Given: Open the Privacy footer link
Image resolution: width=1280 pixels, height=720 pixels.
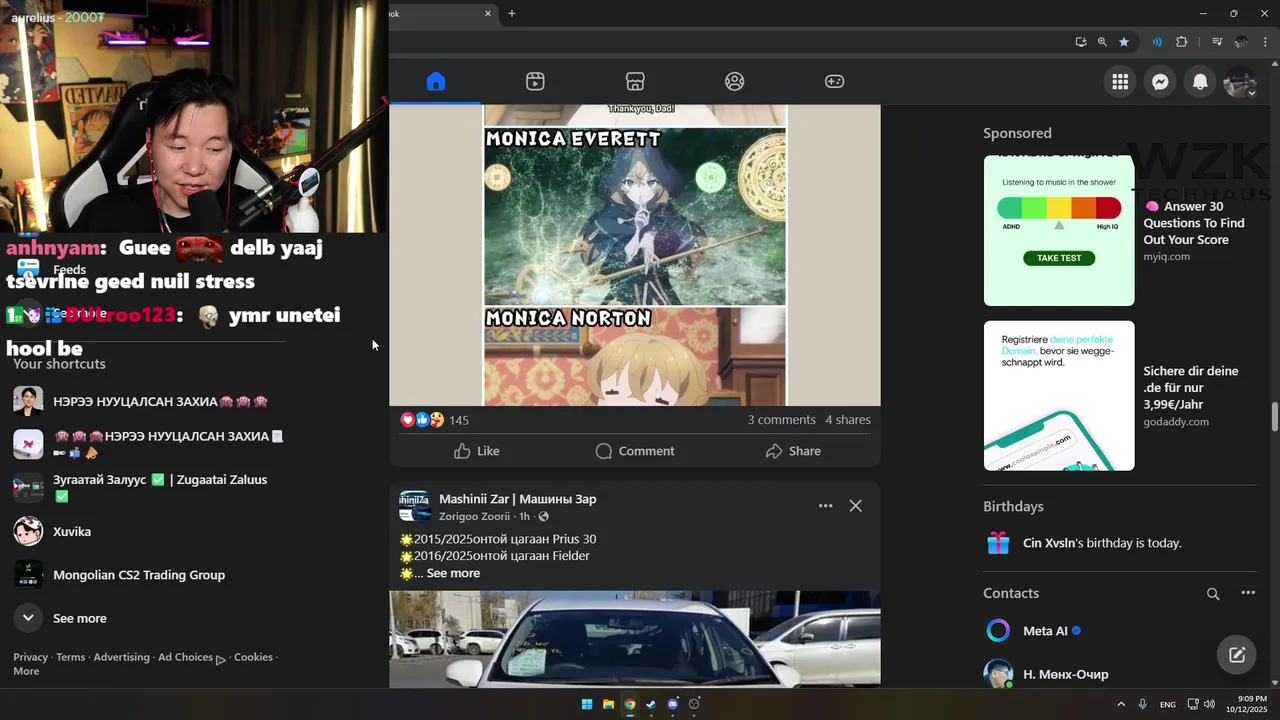Looking at the screenshot, I should [x=30, y=657].
